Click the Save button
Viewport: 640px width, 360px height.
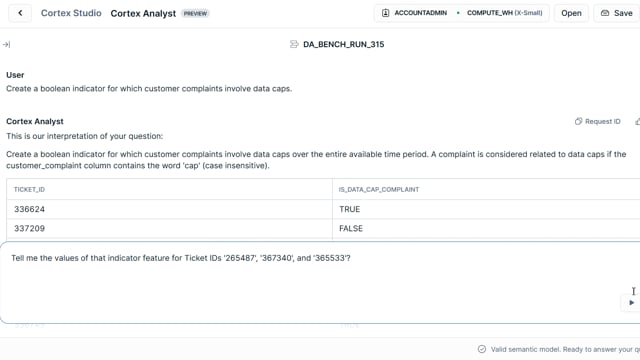click(617, 13)
